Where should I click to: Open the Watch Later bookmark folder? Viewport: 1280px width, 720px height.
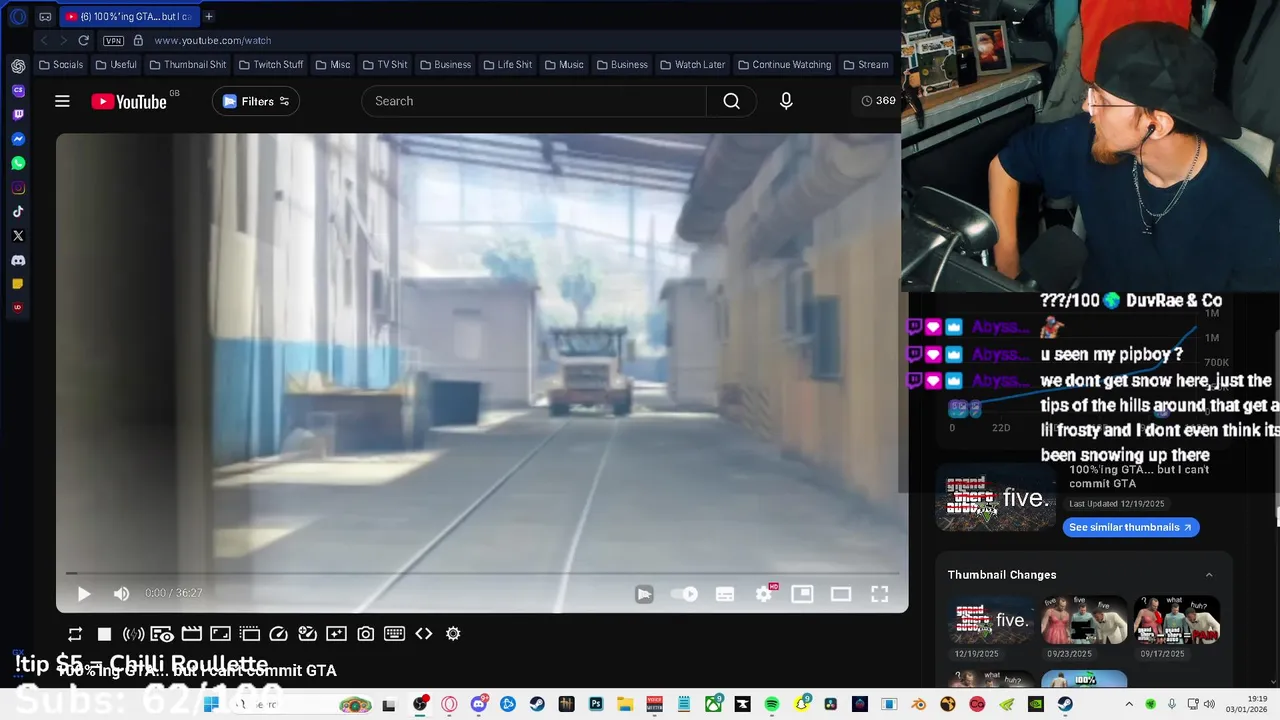(692, 65)
